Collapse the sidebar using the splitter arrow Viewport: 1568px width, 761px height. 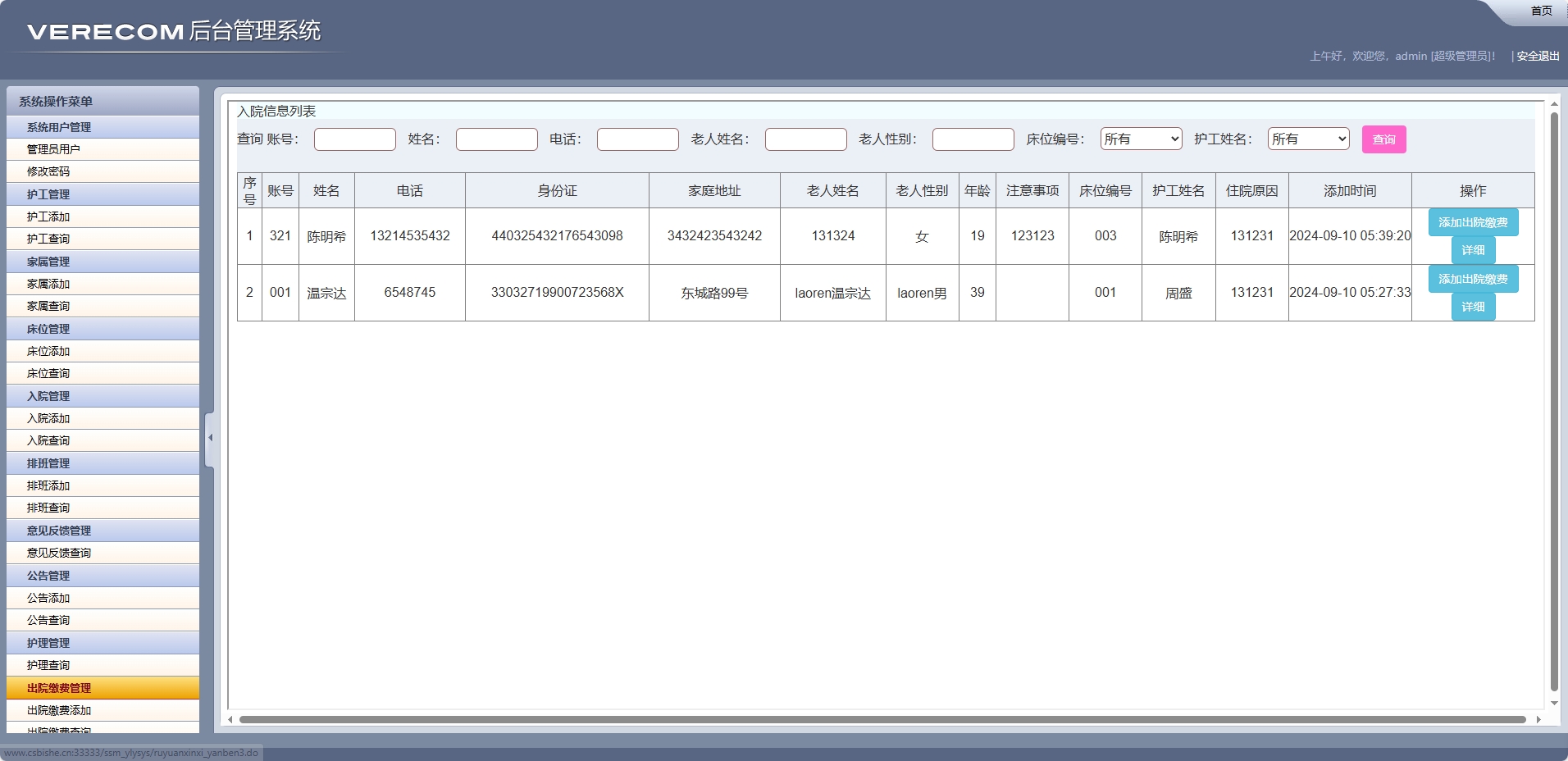point(210,438)
